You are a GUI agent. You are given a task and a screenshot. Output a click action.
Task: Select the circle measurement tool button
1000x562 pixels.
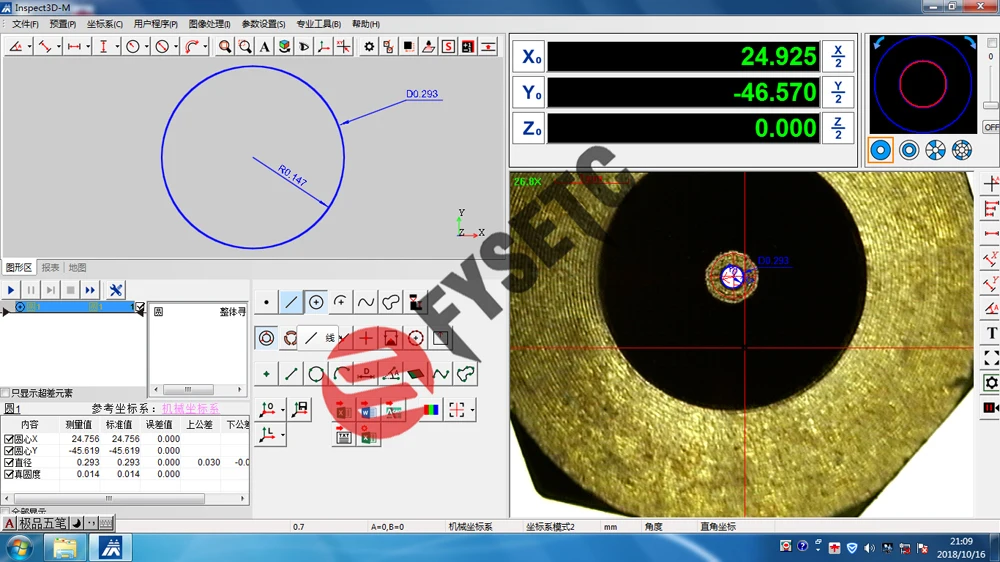click(316, 302)
